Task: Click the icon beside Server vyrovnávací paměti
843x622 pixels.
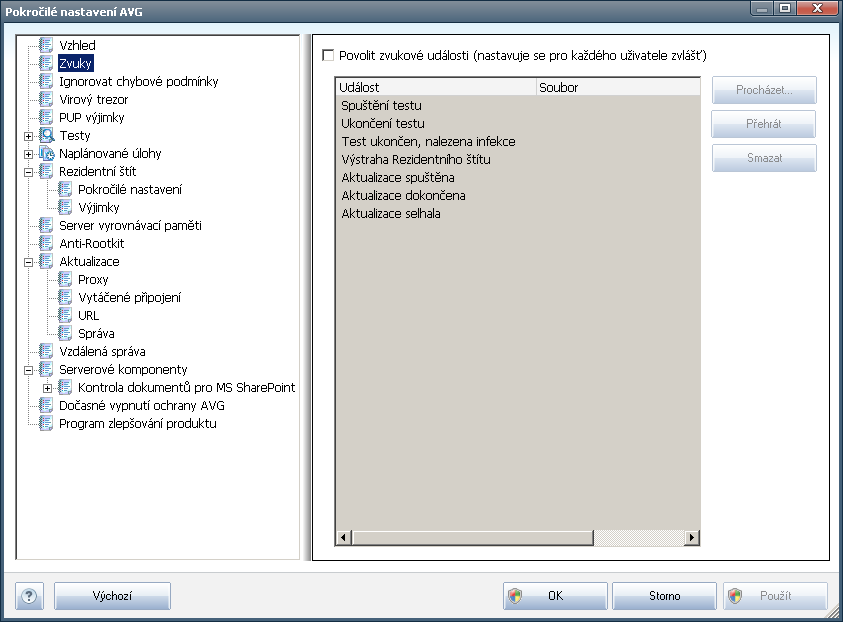Action: click(x=47, y=225)
